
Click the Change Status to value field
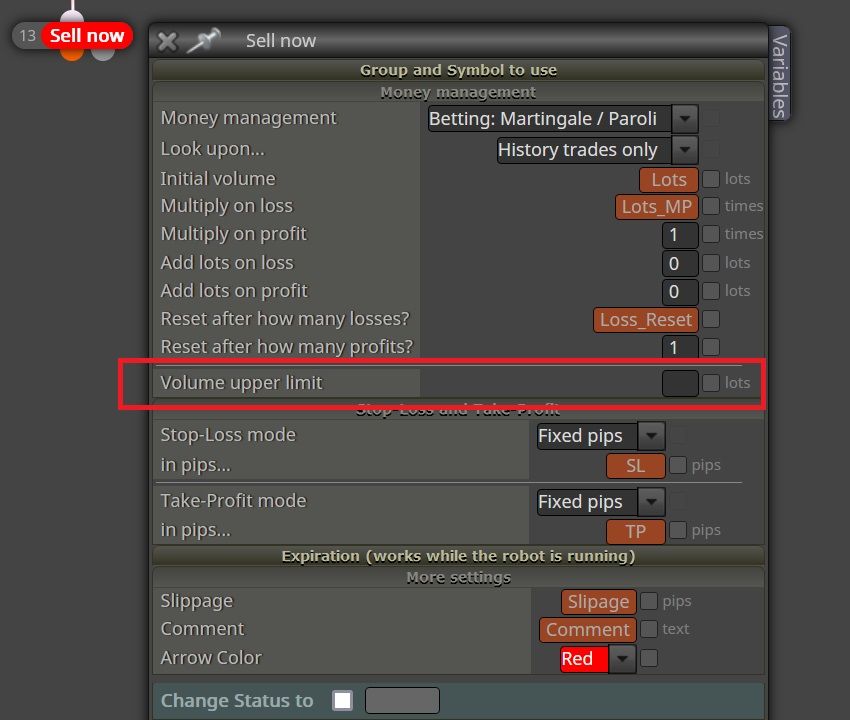402,701
